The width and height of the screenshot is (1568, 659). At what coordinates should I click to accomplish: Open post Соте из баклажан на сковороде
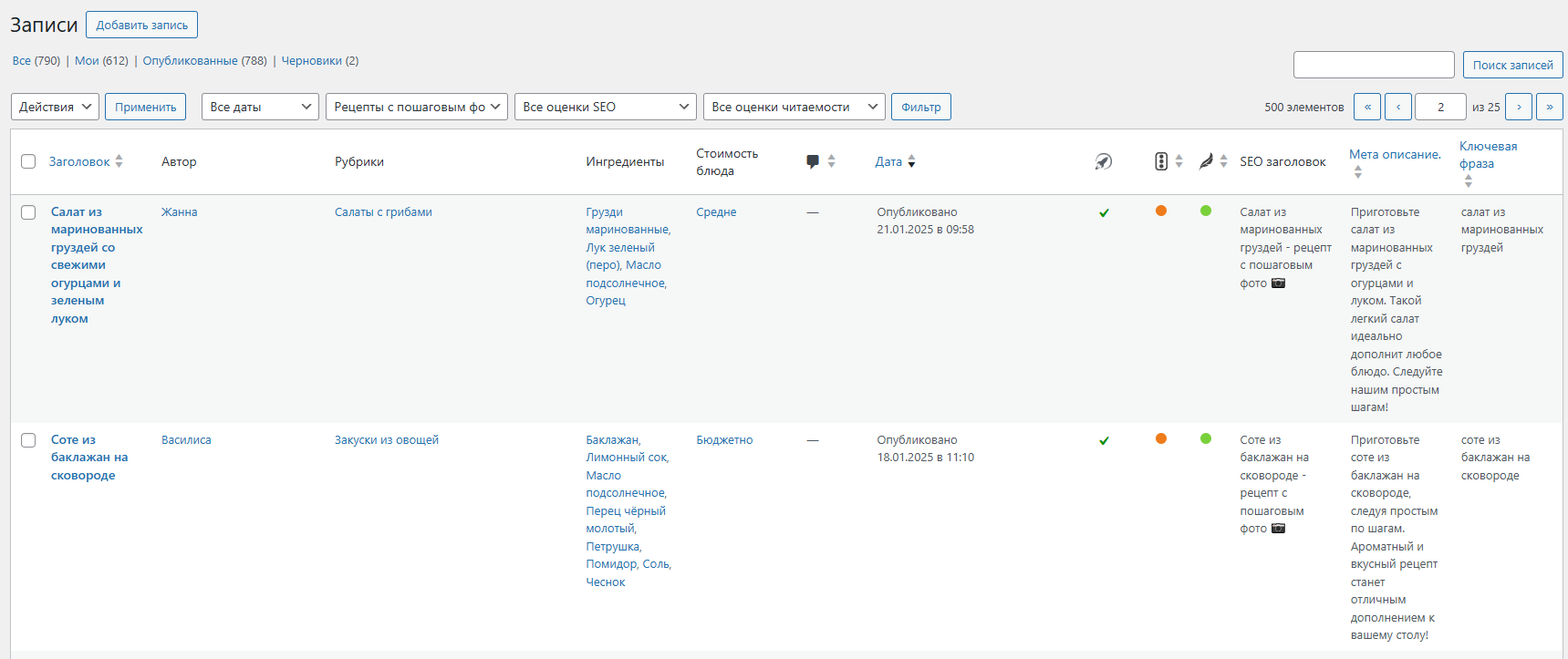click(x=89, y=458)
